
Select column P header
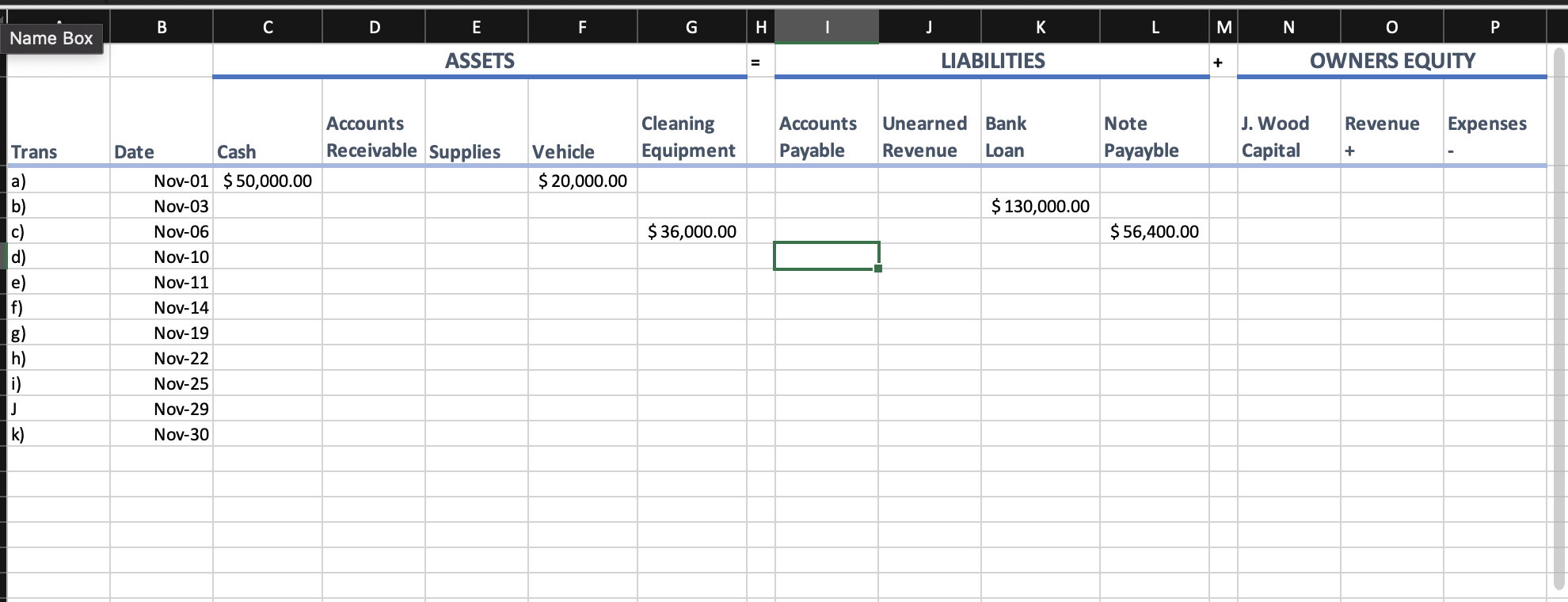(x=1495, y=27)
